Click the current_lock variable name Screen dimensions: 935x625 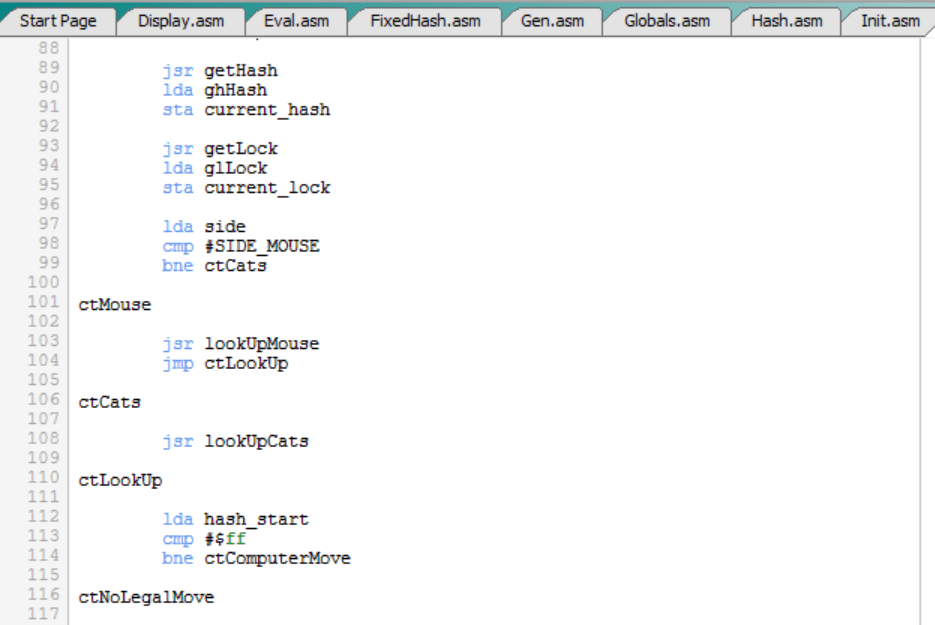pos(267,188)
